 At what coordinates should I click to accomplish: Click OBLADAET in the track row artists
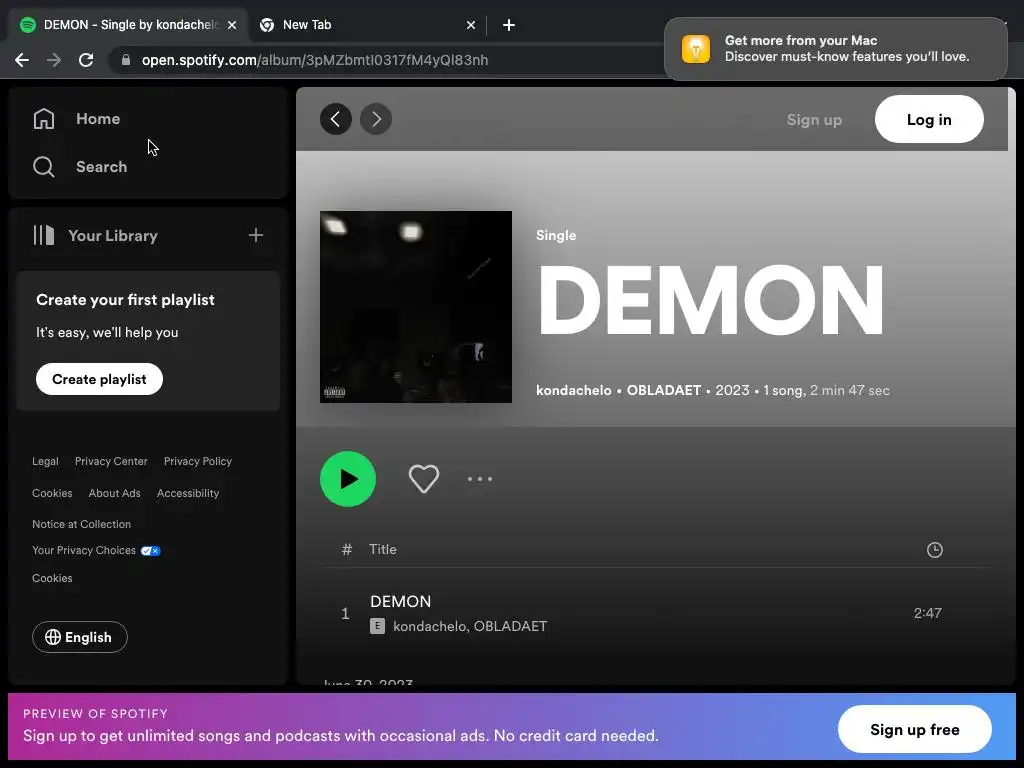510,626
